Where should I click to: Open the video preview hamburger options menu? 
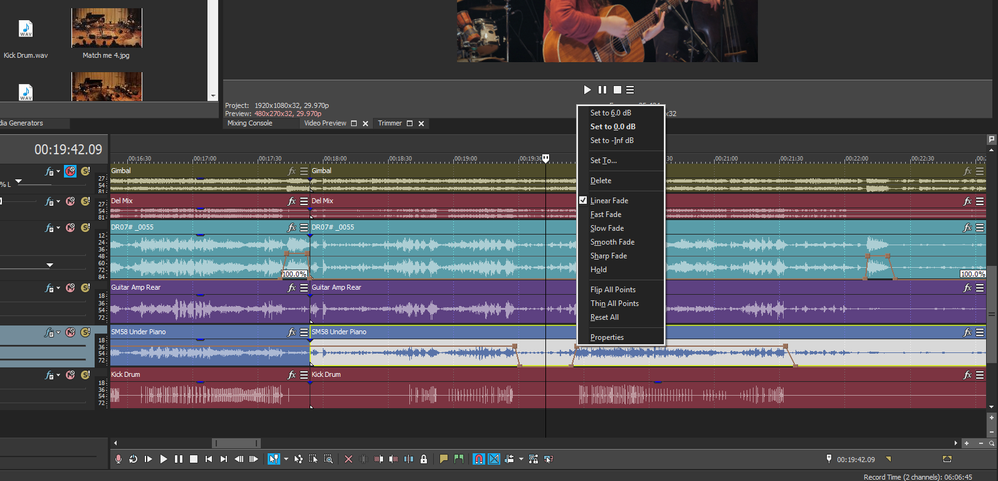pyautogui.click(x=630, y=90)
